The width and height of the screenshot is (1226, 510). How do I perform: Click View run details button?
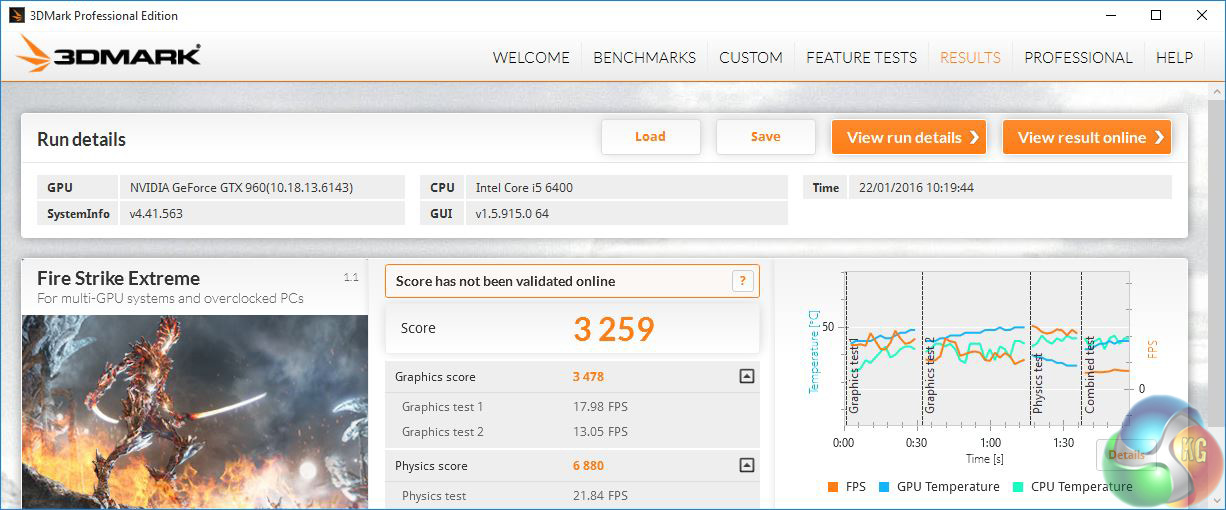[x=909, y=138]
